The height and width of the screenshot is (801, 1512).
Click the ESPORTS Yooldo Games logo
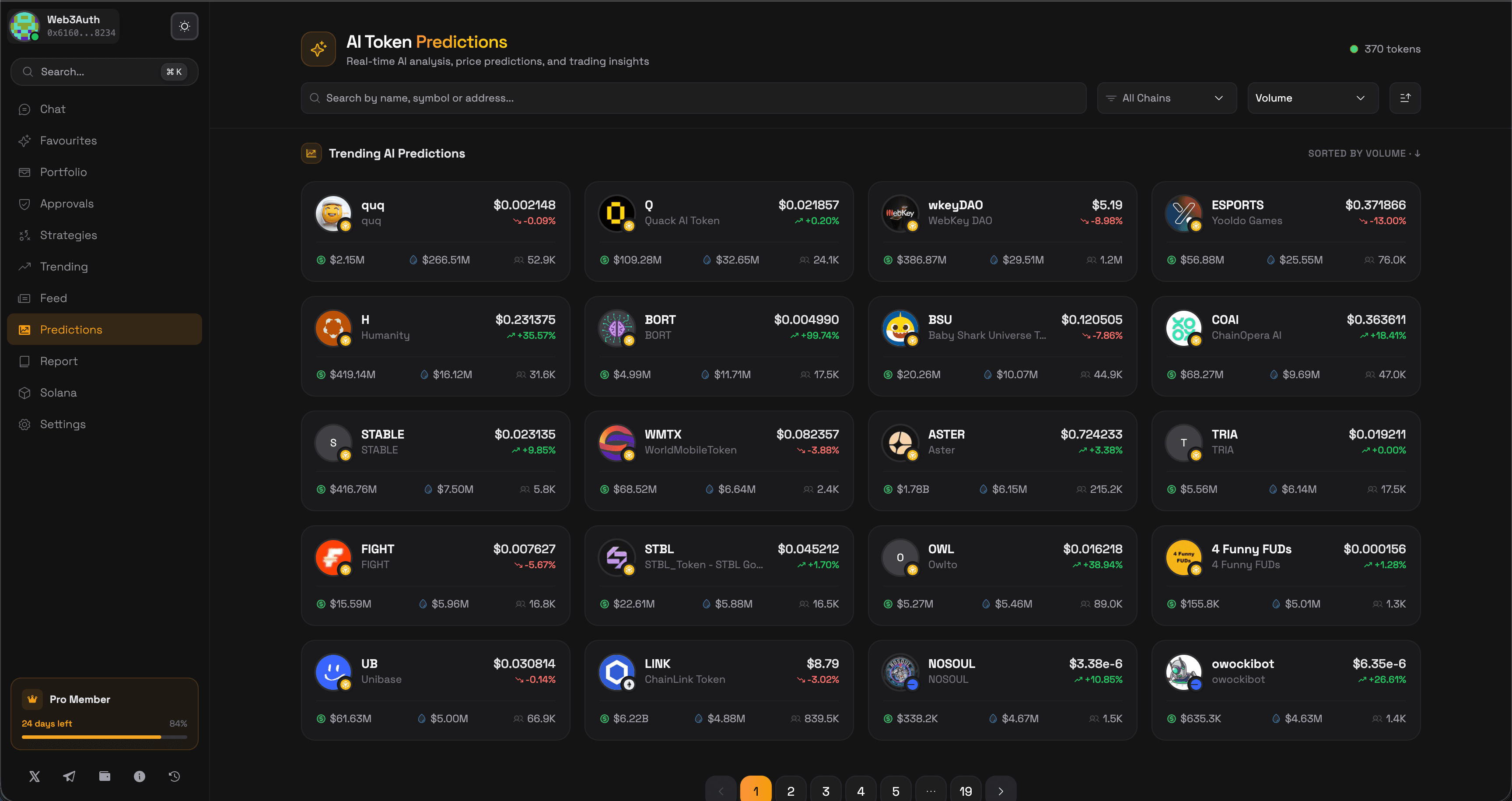pos(1183,213)
